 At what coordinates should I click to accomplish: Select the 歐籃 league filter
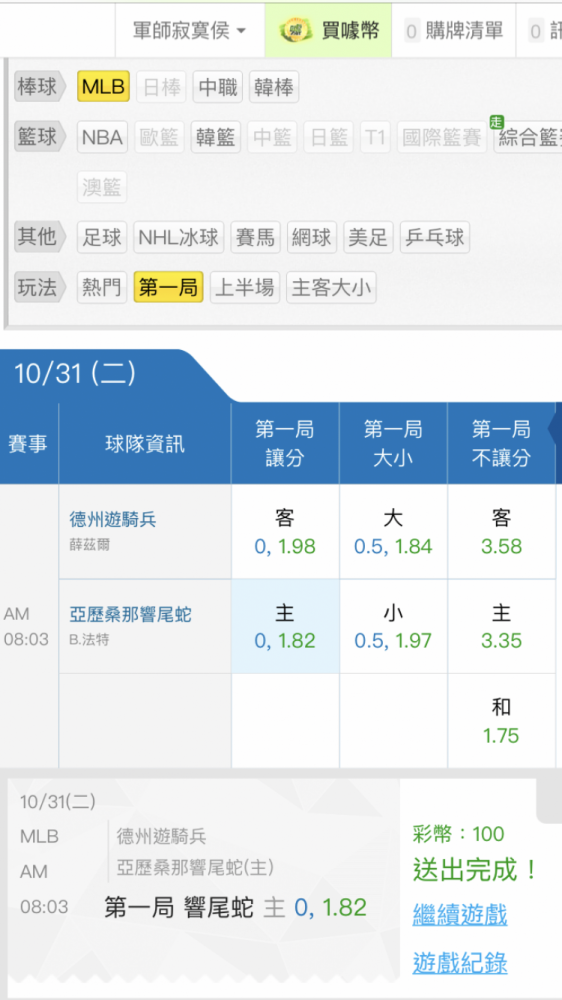coord(159,137)
